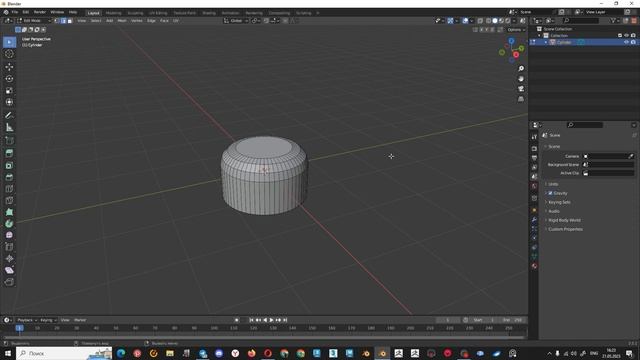640x360 pixels.
Task: Select the Rotate tool
Action: [x=9, y=78]
